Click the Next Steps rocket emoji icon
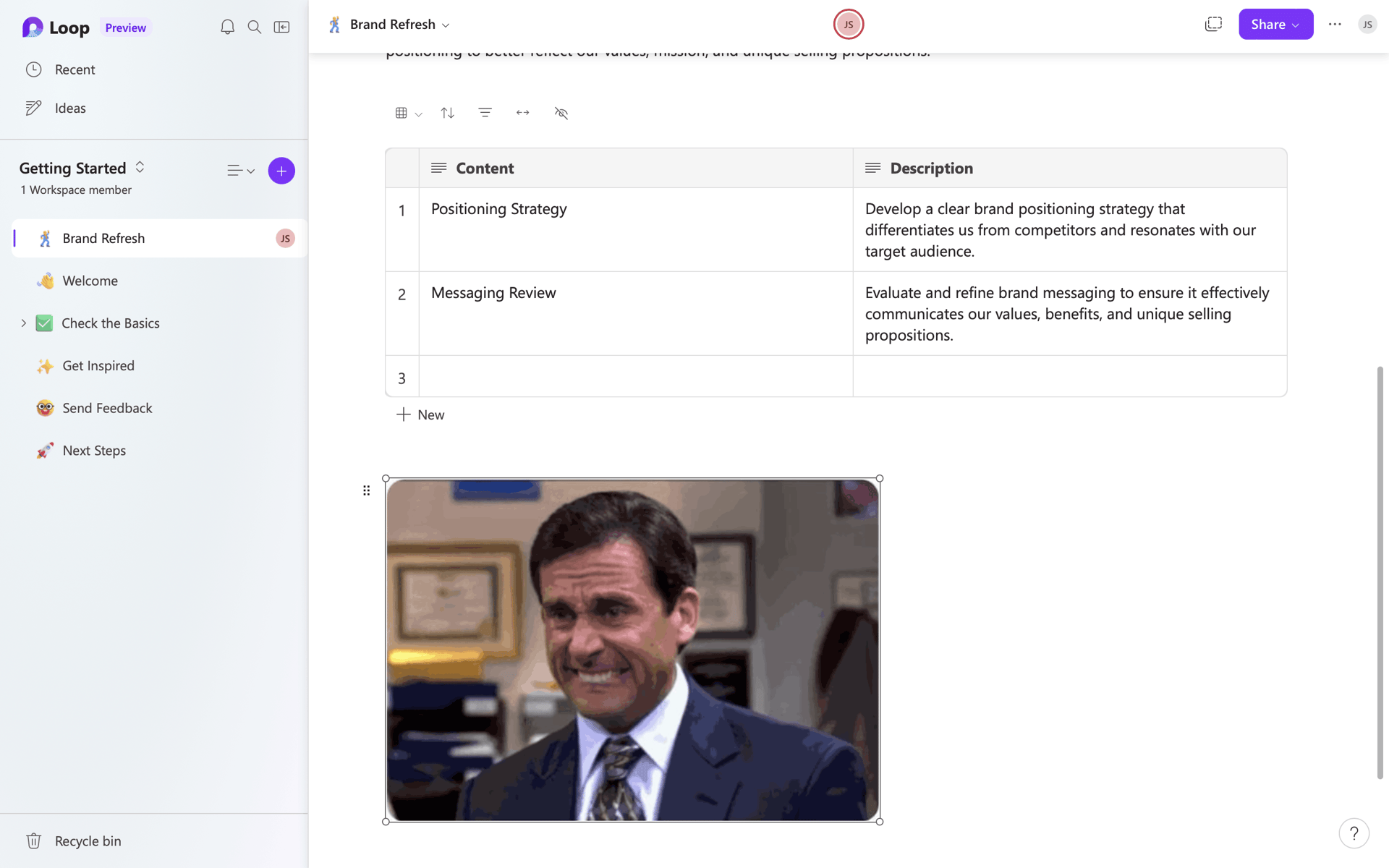 coord(45,451)
